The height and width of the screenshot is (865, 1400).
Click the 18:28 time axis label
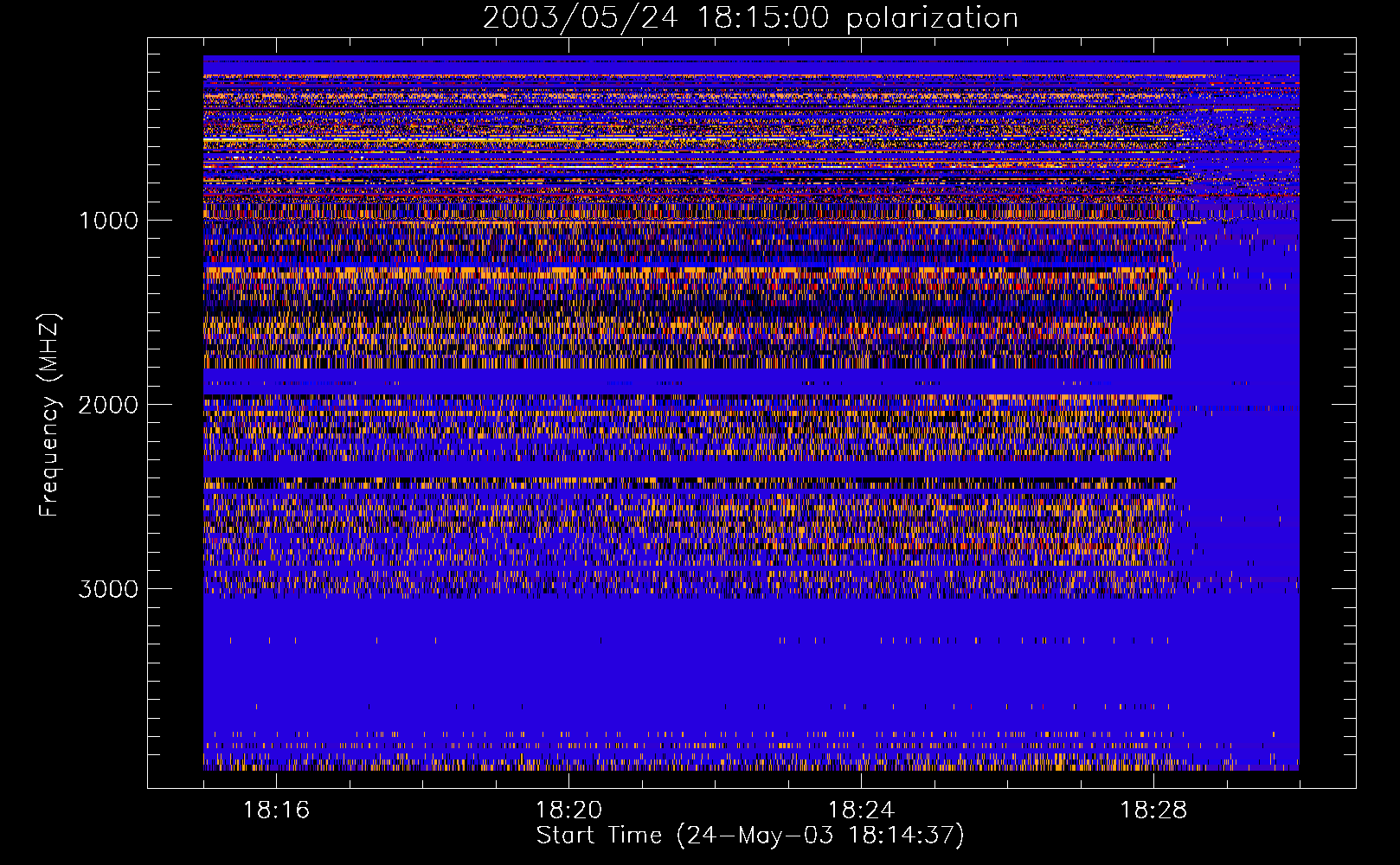[1153, 811]
